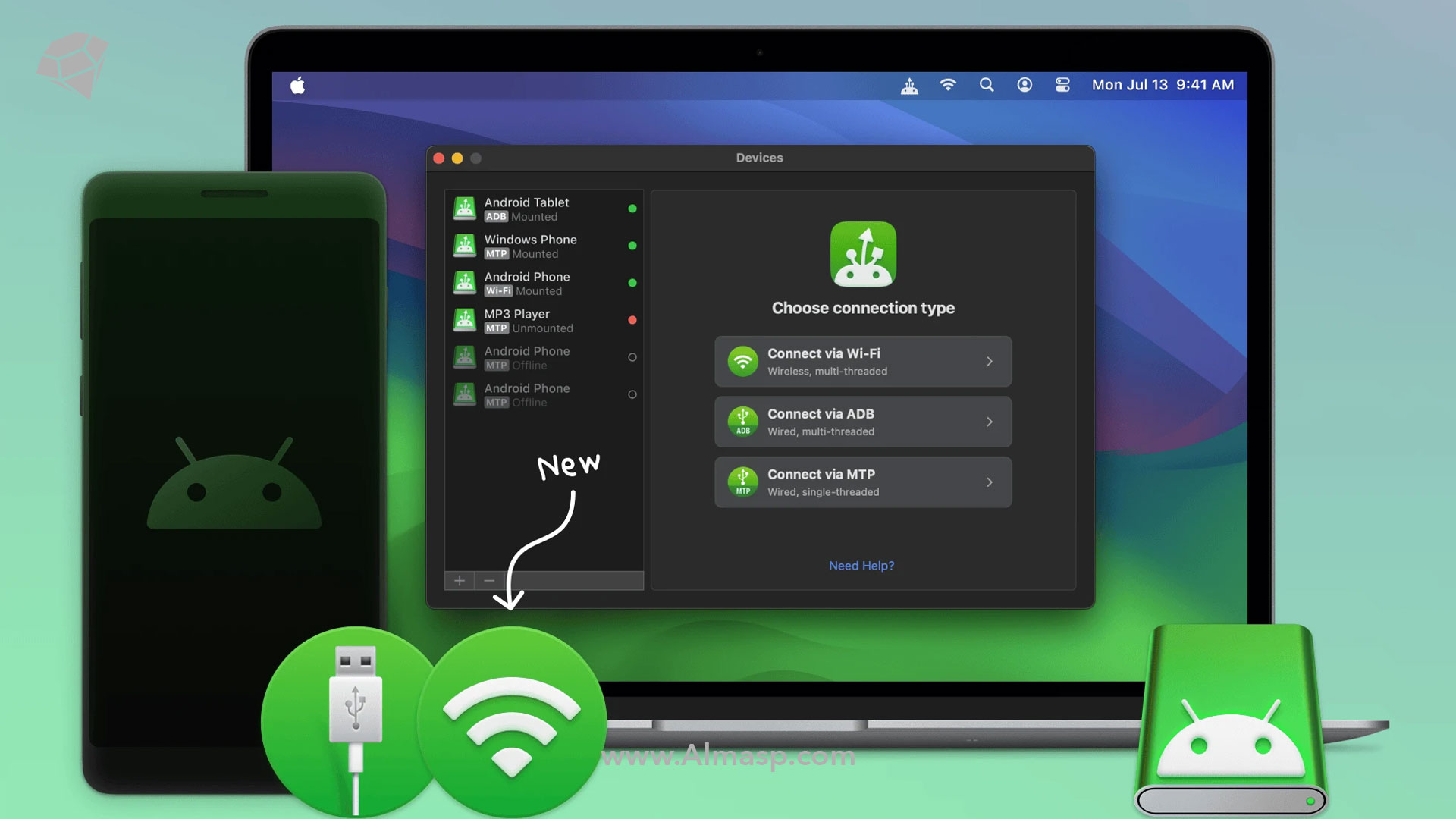Viewport: 1456px width, 819px height.
Task: Open the Need Help? link
Action: pos(861,566)
